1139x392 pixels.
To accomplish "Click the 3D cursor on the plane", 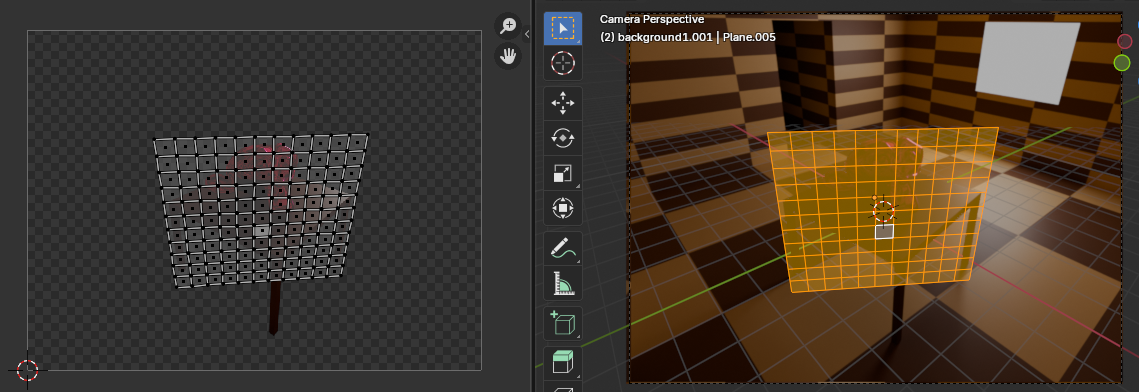I will pyautogui.click(x=884, y=211).
